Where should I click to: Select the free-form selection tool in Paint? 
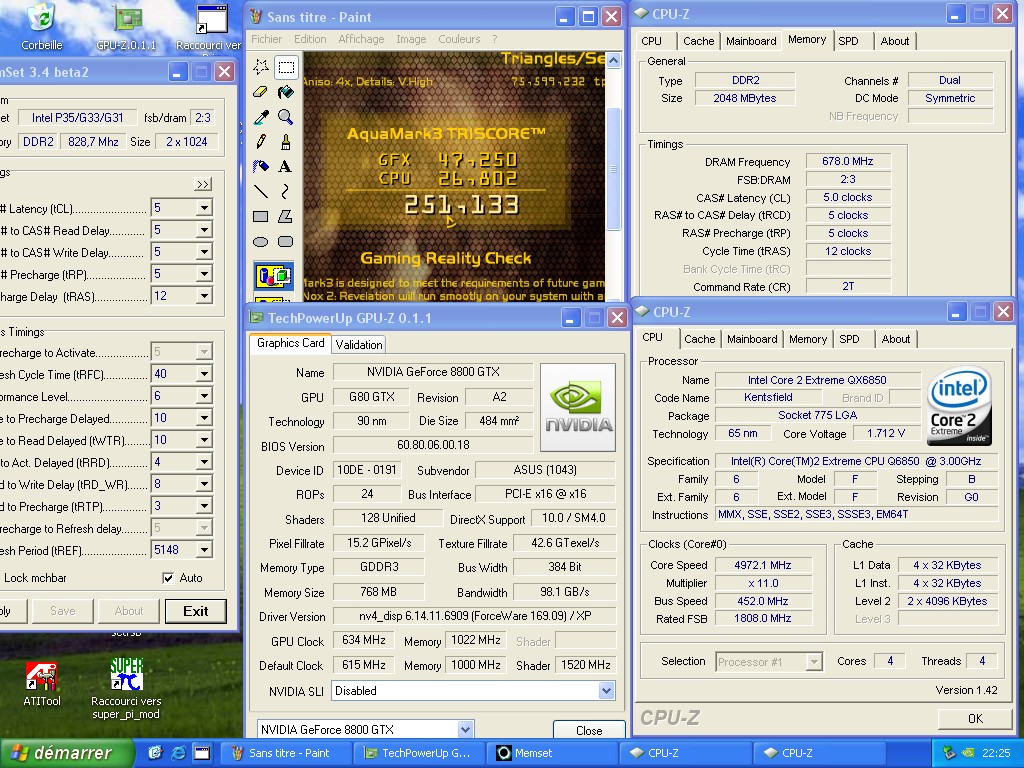[x=261, y=67]
